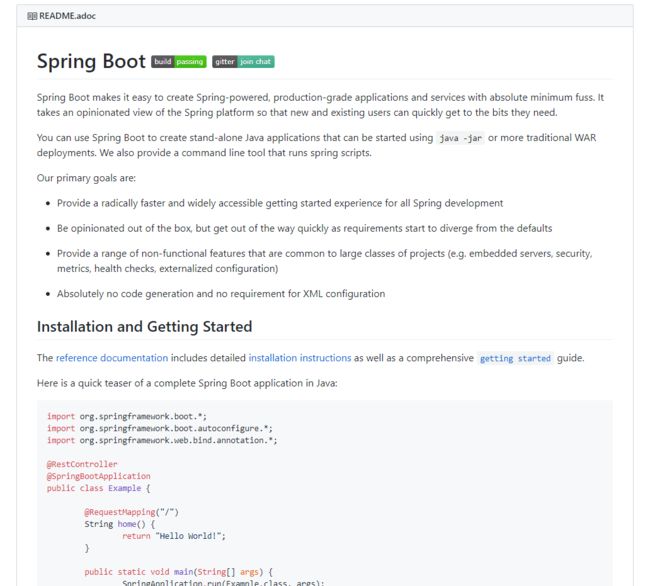Viewport: 650px width, 586px height.
Task: Click the paragraph beginning 'Spring Boot makes it easy'
Action: 320,105
